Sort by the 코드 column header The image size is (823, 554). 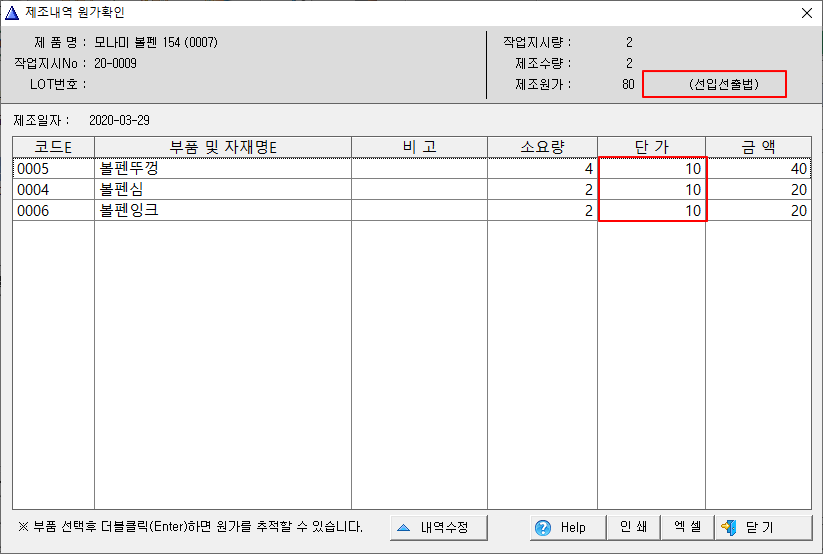pyautogui.click(x=54, y=147)
